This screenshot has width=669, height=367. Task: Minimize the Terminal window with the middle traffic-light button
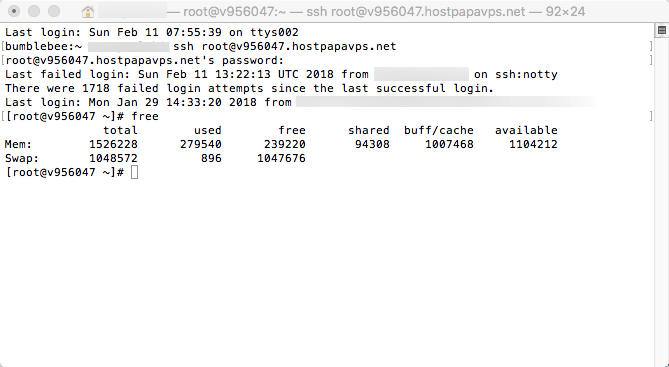[34, 11]
